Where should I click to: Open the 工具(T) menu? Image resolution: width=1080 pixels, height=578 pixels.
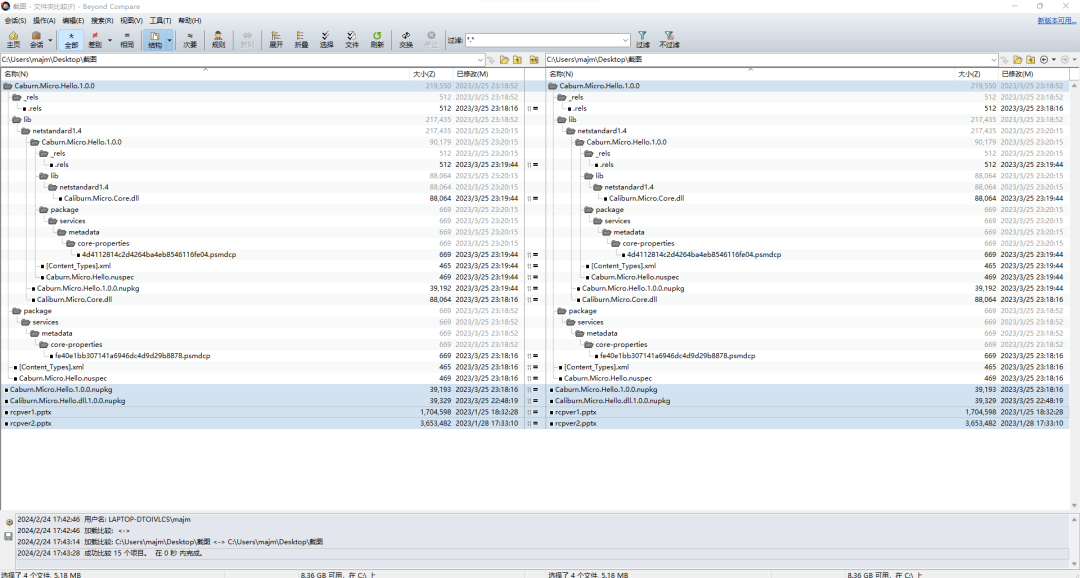click(x=160, y=21)
